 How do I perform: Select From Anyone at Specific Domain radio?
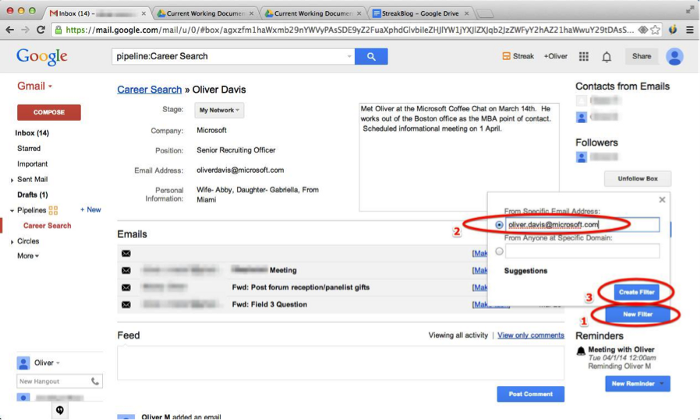pyautogui.click(x=499, y=251)
